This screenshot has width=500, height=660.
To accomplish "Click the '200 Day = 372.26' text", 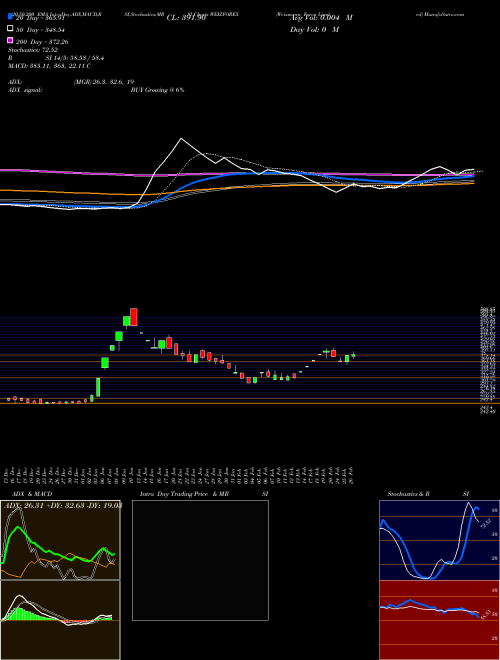I will [42, 42].
